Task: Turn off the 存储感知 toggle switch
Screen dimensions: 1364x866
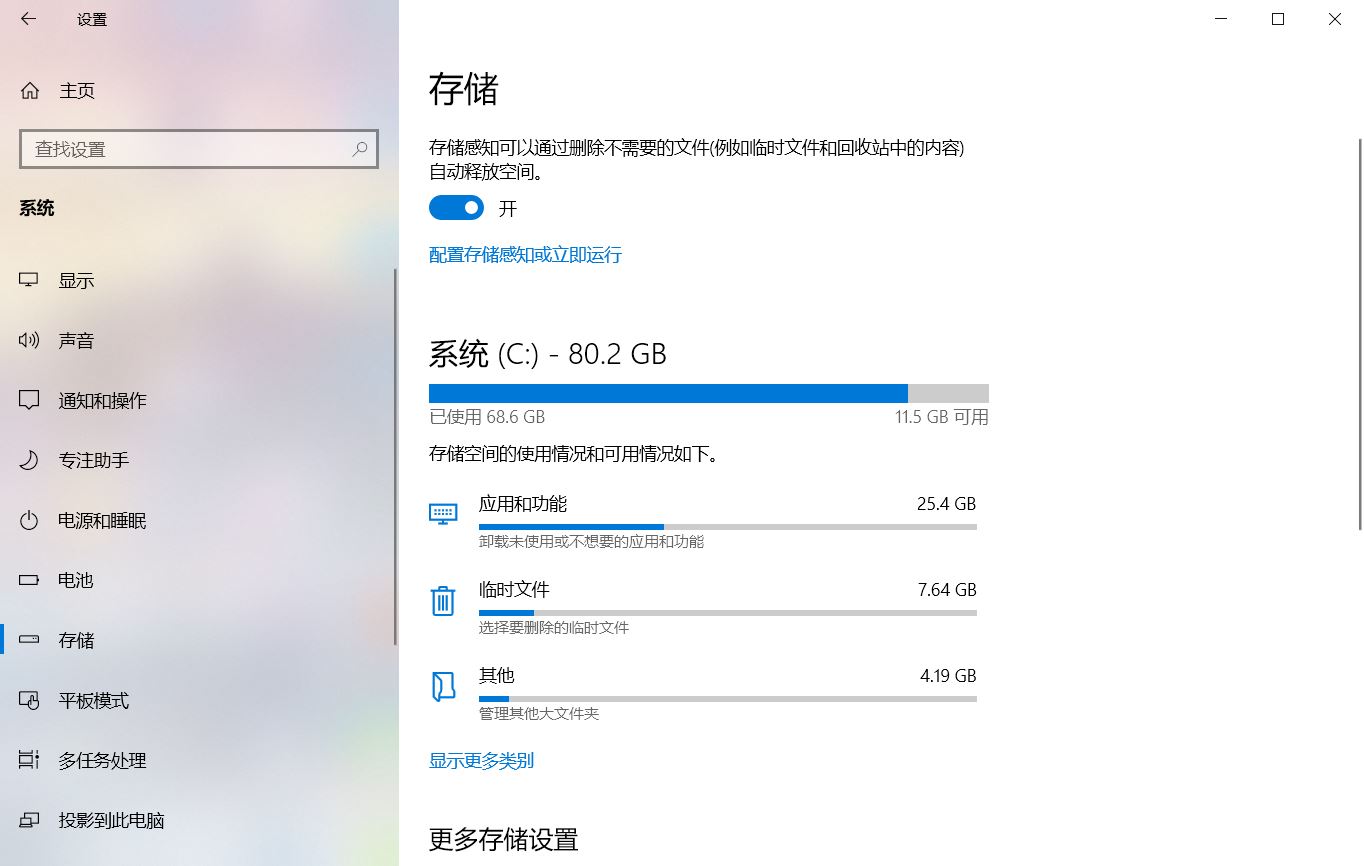Action: [x=456, y=208]
